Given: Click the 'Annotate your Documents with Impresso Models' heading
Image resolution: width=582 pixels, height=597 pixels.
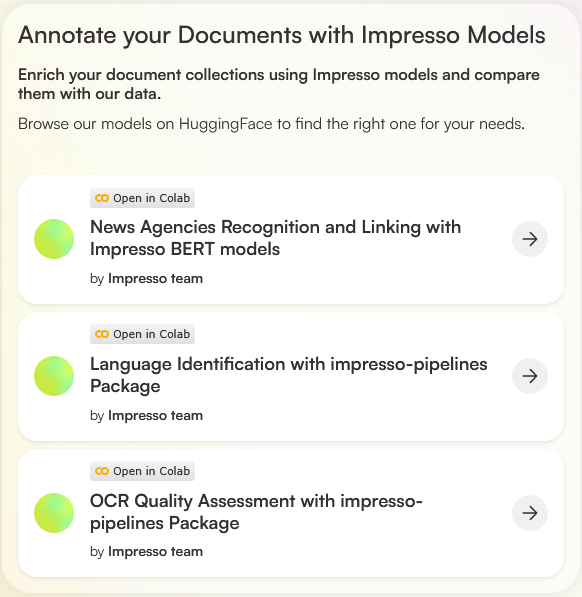Looking at the screenshot, I should 282,35.
